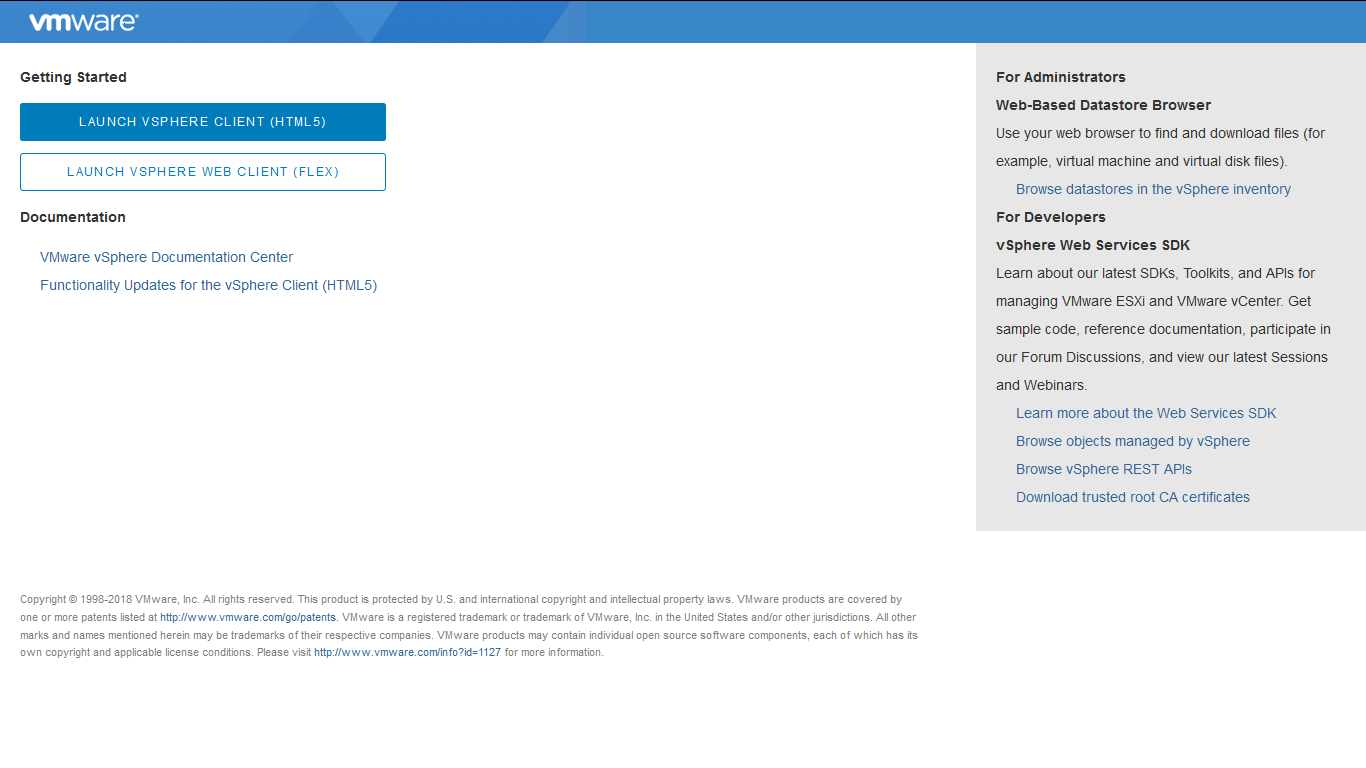Open VMware vSphere Documentation Center link
This screenshot has width=1366, height=768.
point(166,257)
